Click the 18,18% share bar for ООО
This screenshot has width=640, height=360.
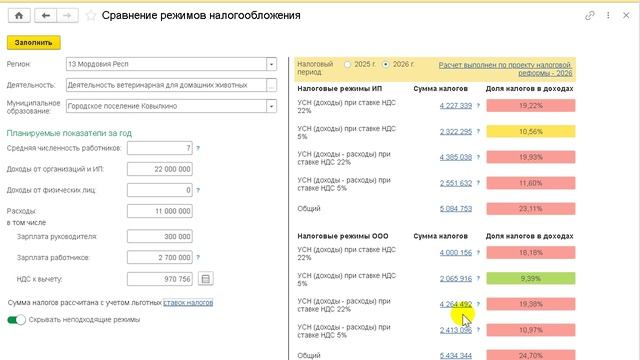click(531, 253)
